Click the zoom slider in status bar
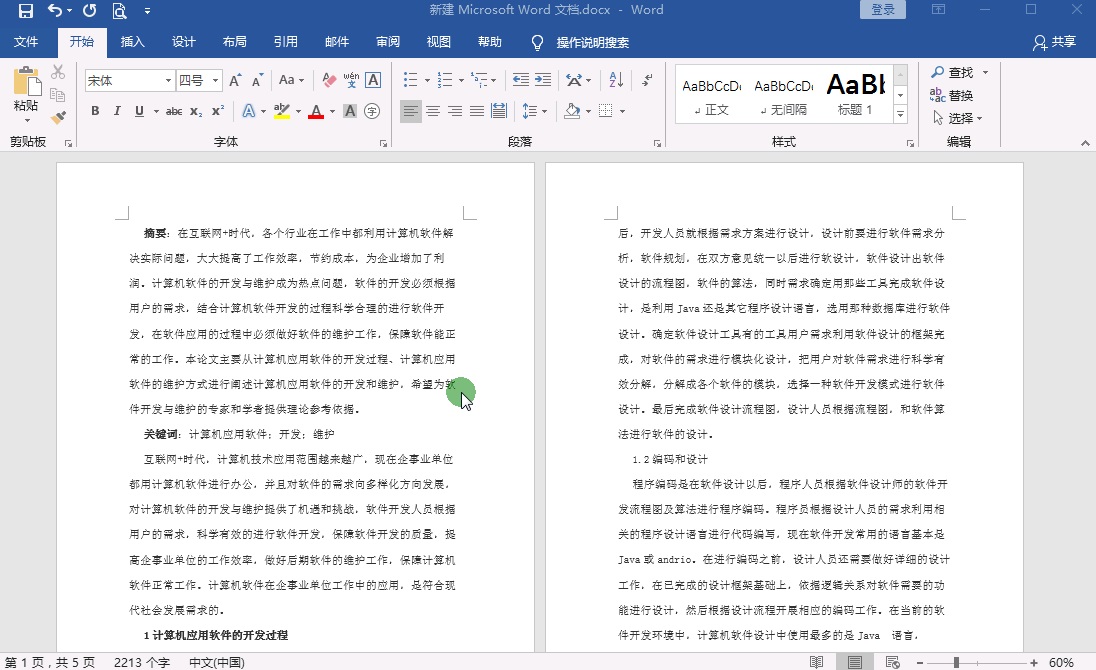 coord(957,662)
